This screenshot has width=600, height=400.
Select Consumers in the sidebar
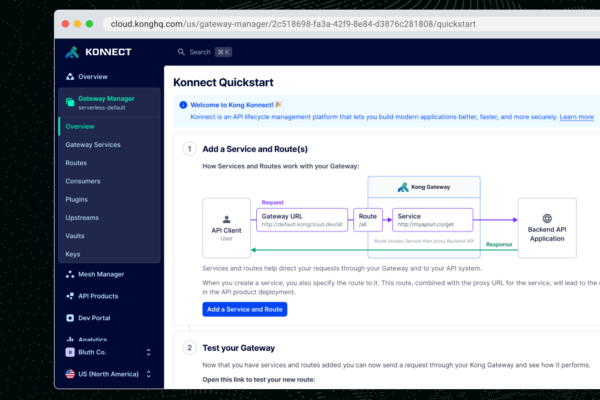(x=83, y=181)
